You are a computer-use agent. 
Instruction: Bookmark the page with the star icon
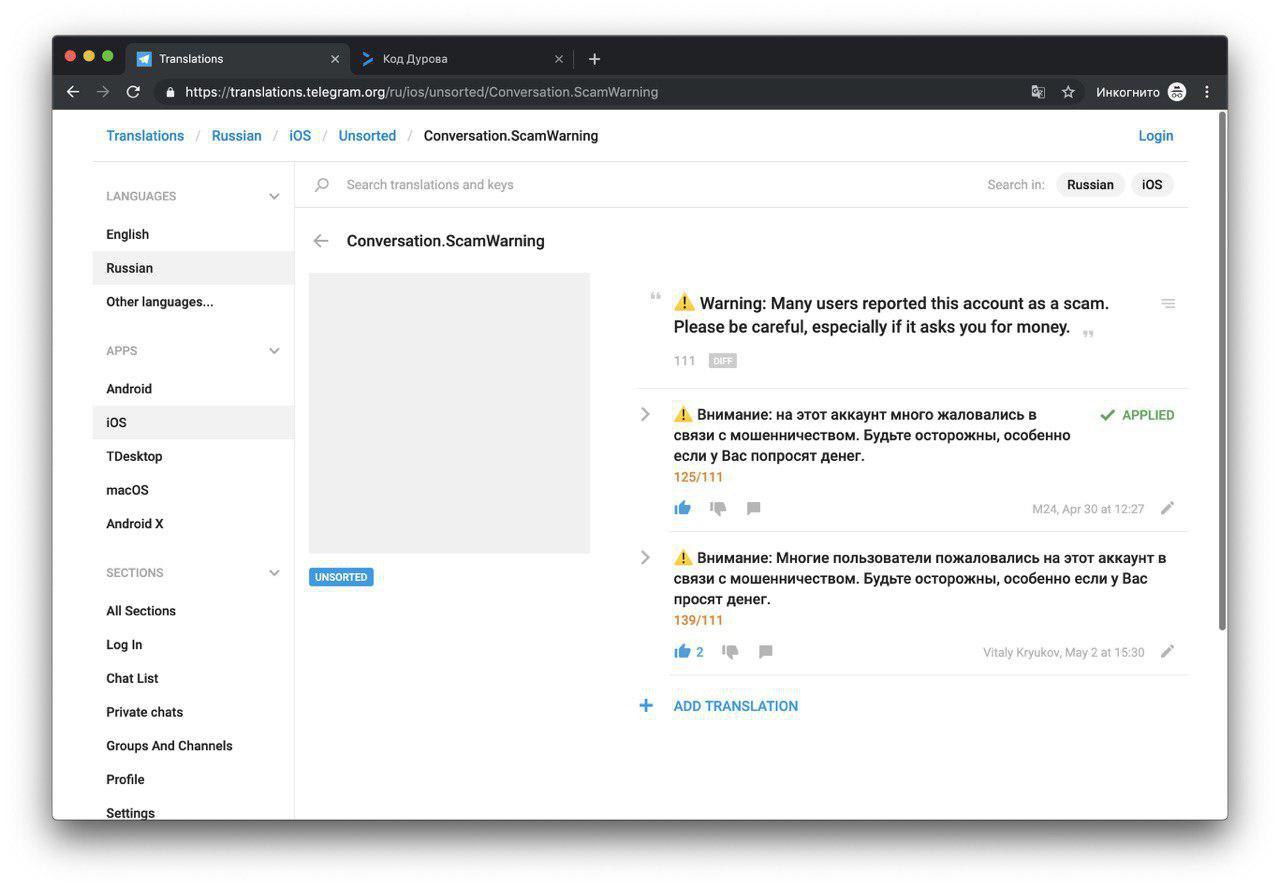tap(1068, 92)
